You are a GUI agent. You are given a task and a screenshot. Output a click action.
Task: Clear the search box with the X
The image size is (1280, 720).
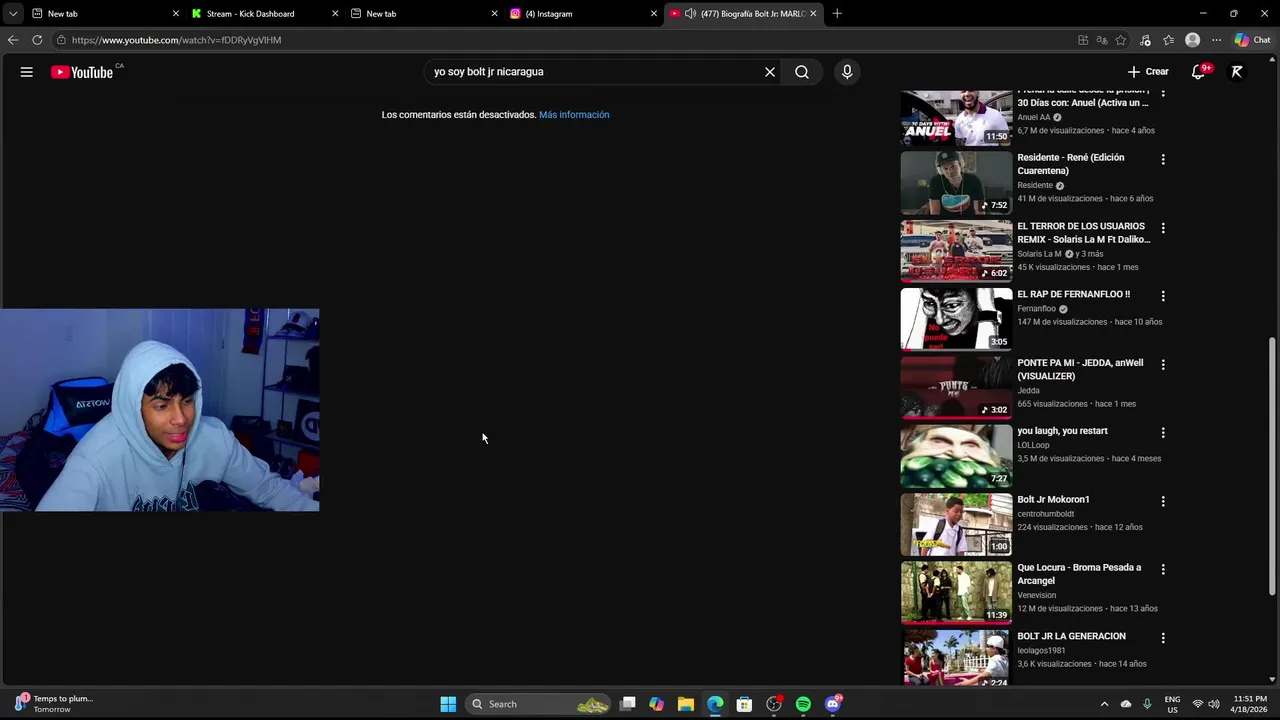pyautogui.click(x=770, y=72)
